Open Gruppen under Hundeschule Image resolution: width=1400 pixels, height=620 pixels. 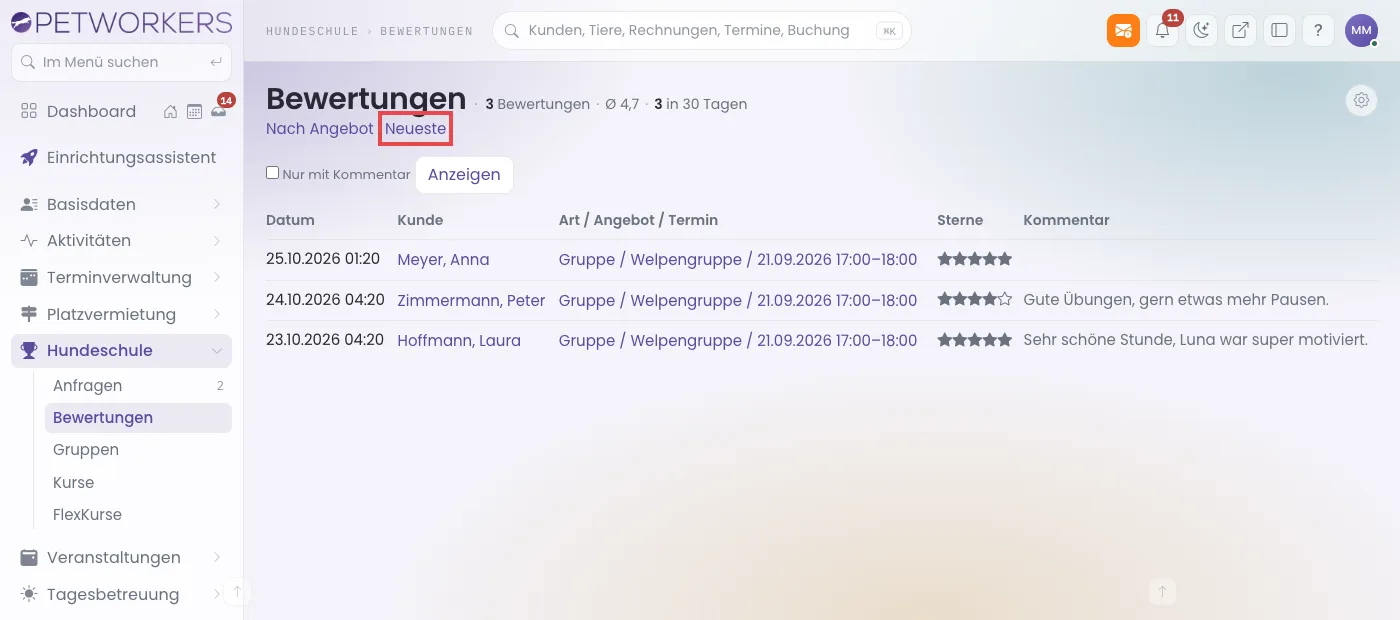[138, 449]
